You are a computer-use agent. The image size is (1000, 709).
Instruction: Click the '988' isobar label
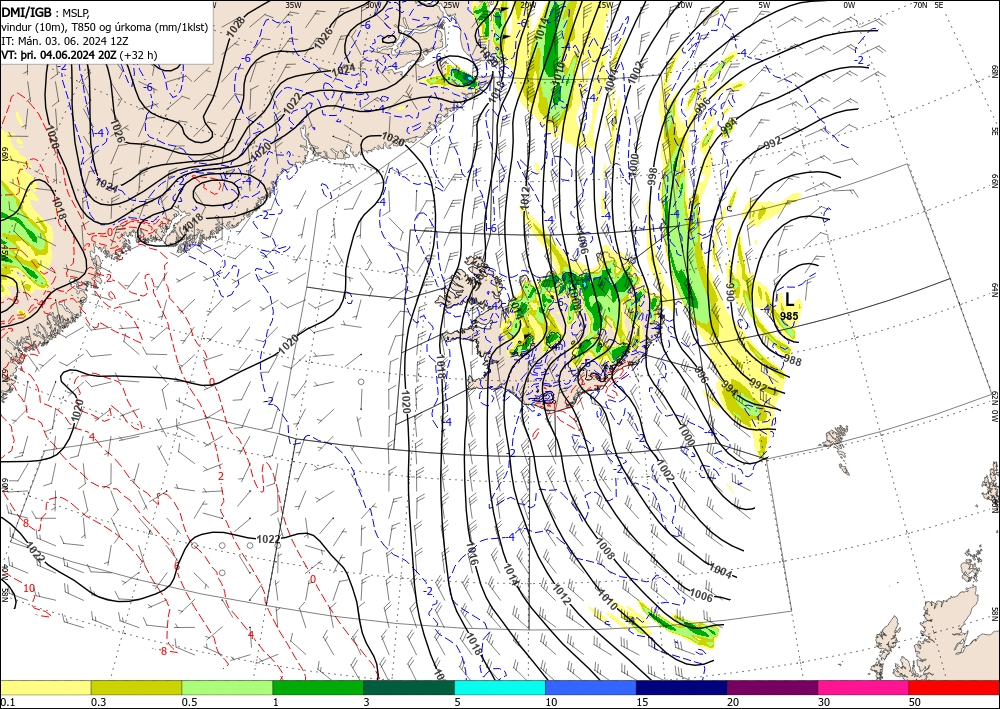tap(792, 362)
